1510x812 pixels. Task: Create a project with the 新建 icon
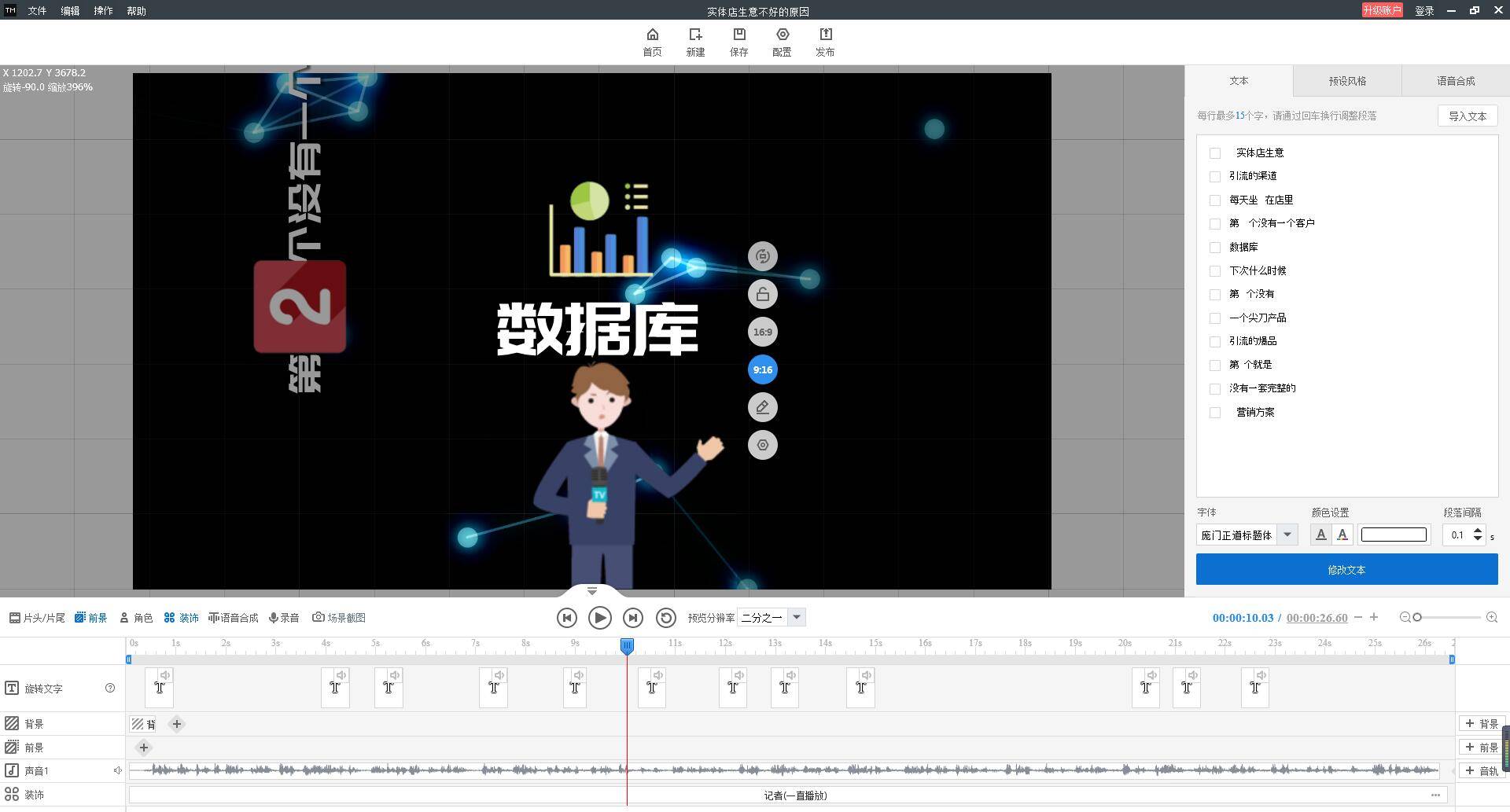695,42
